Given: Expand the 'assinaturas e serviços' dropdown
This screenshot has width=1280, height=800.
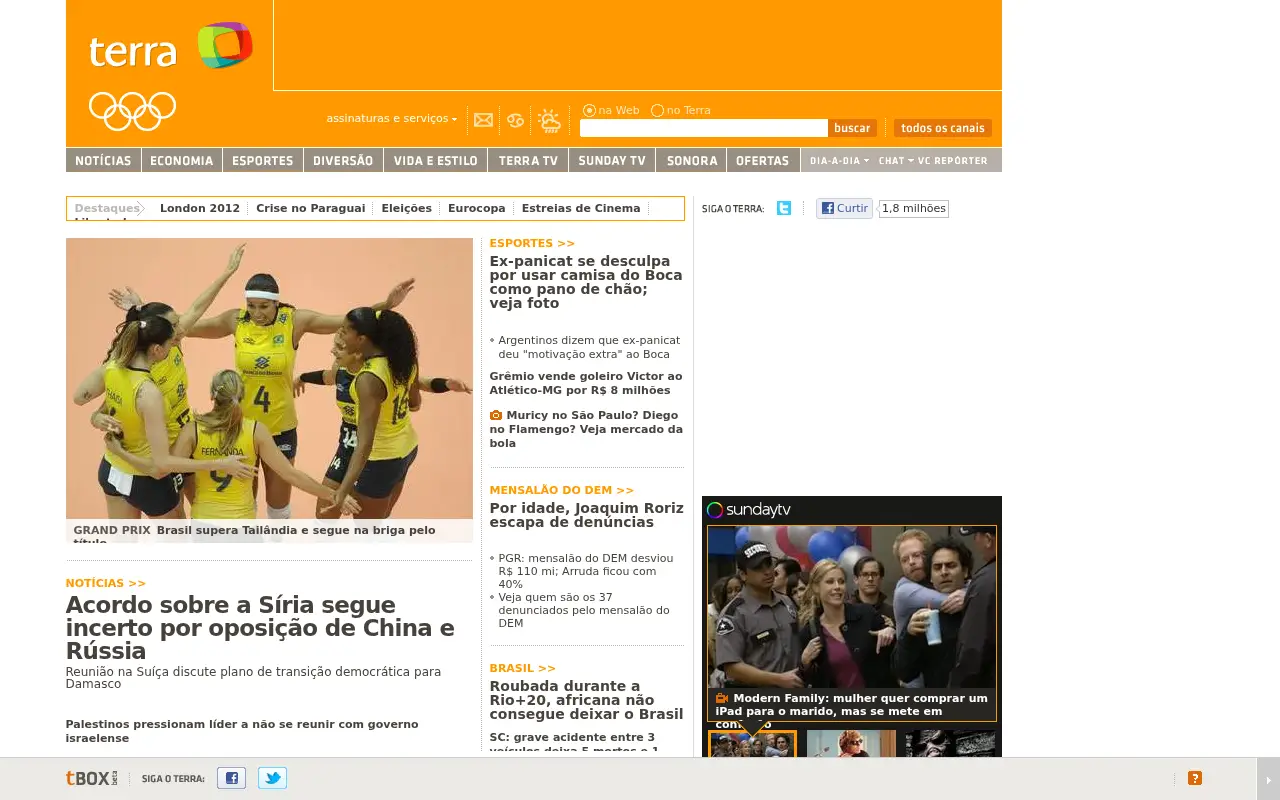Looking at the screenshot, I should coord(391,118).
